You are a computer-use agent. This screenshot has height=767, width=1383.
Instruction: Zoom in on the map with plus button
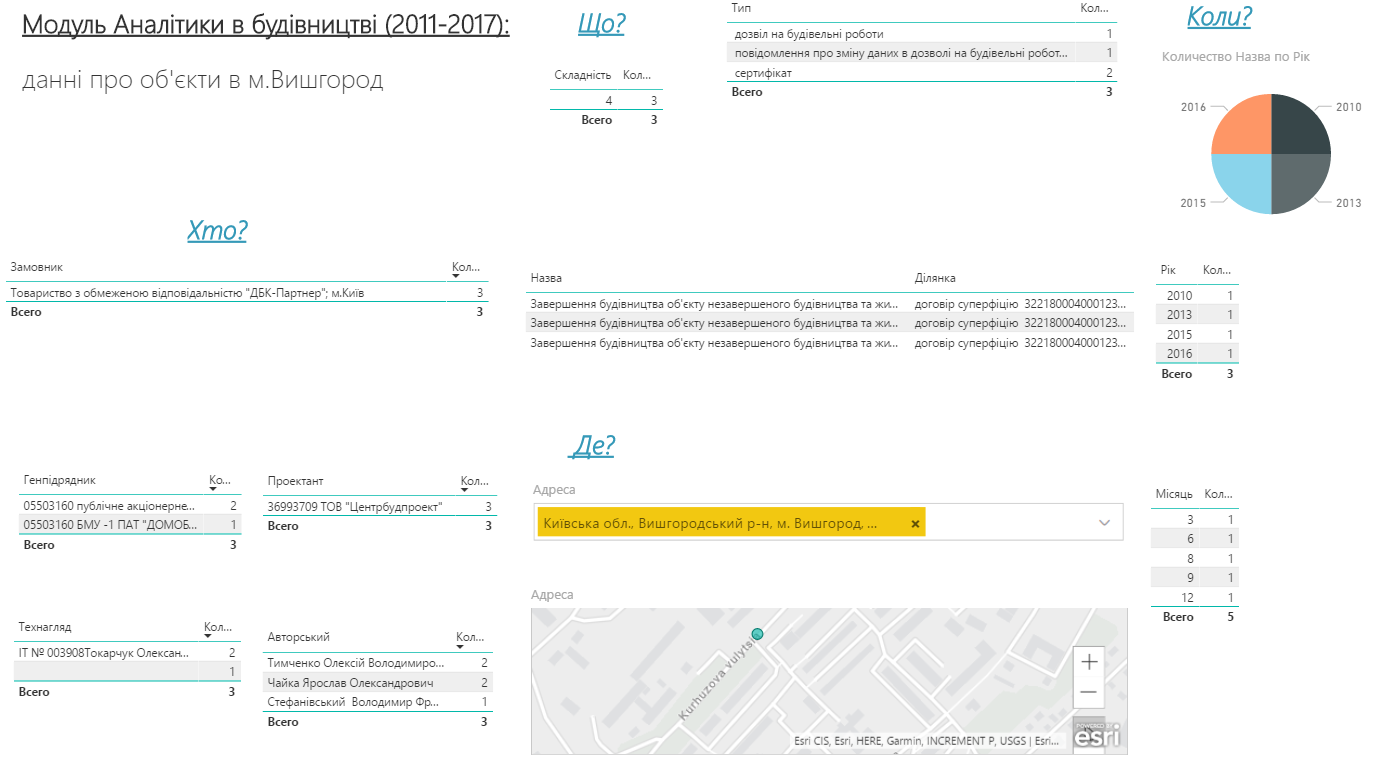tap(1089, 662)
